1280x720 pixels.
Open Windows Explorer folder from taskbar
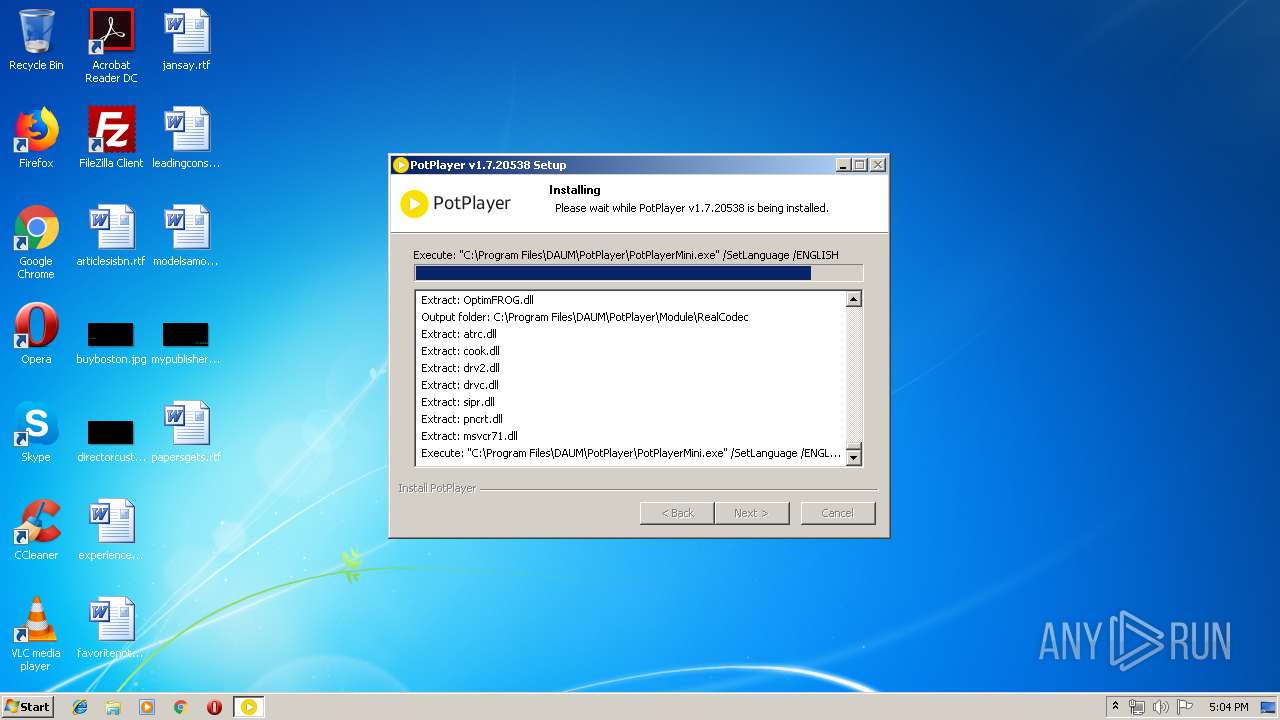(113, 707)
